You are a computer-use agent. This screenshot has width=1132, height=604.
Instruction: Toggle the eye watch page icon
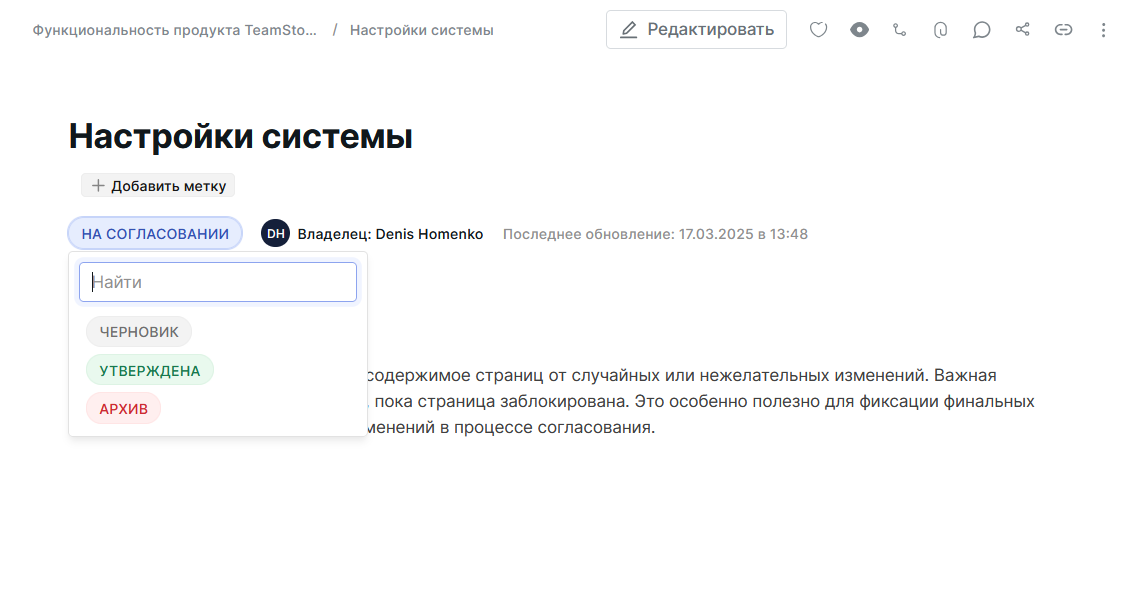click(859, 30)
